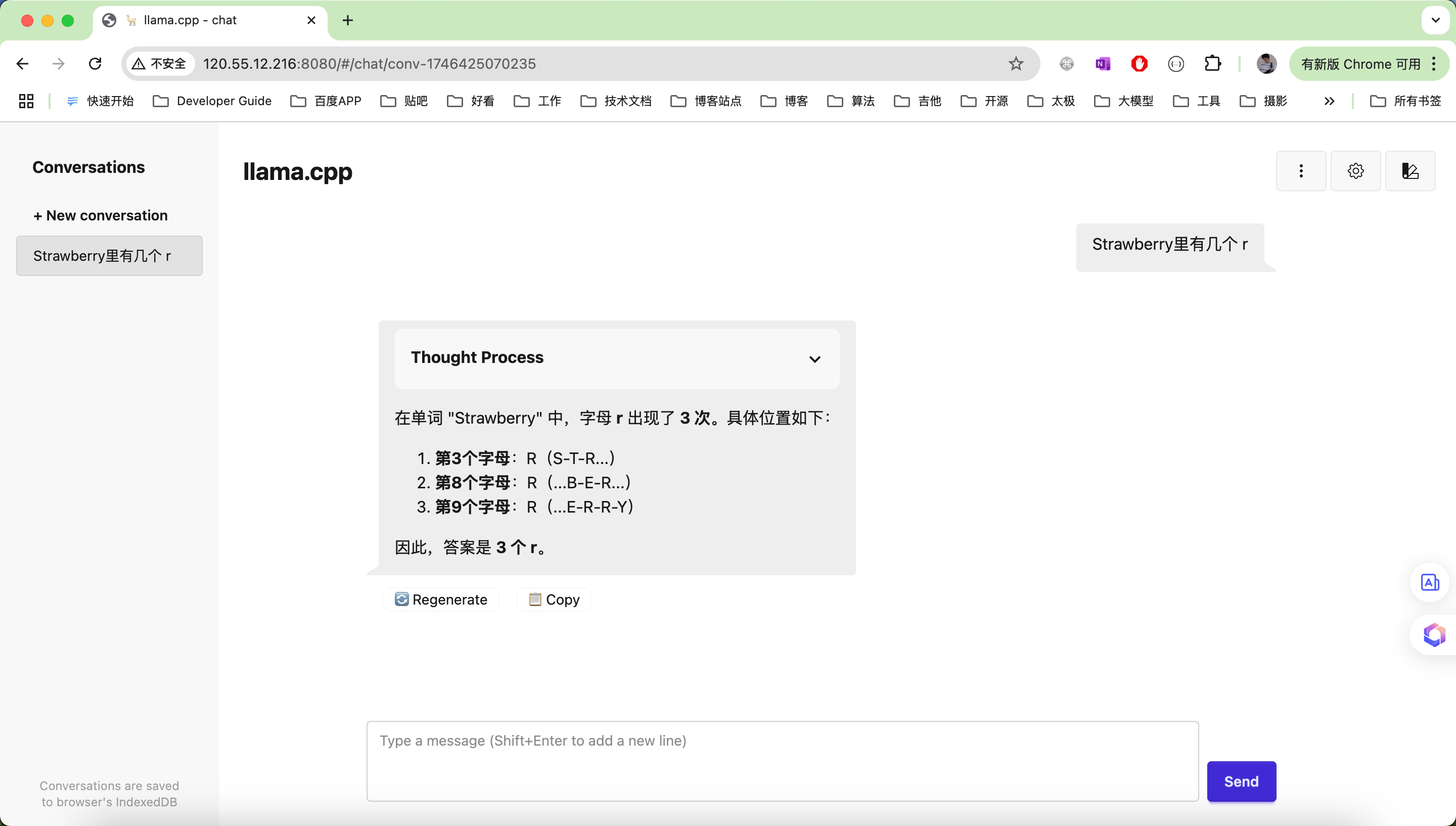Copy the assistant response
1456x826 pixels.
(x=554, y=600)
